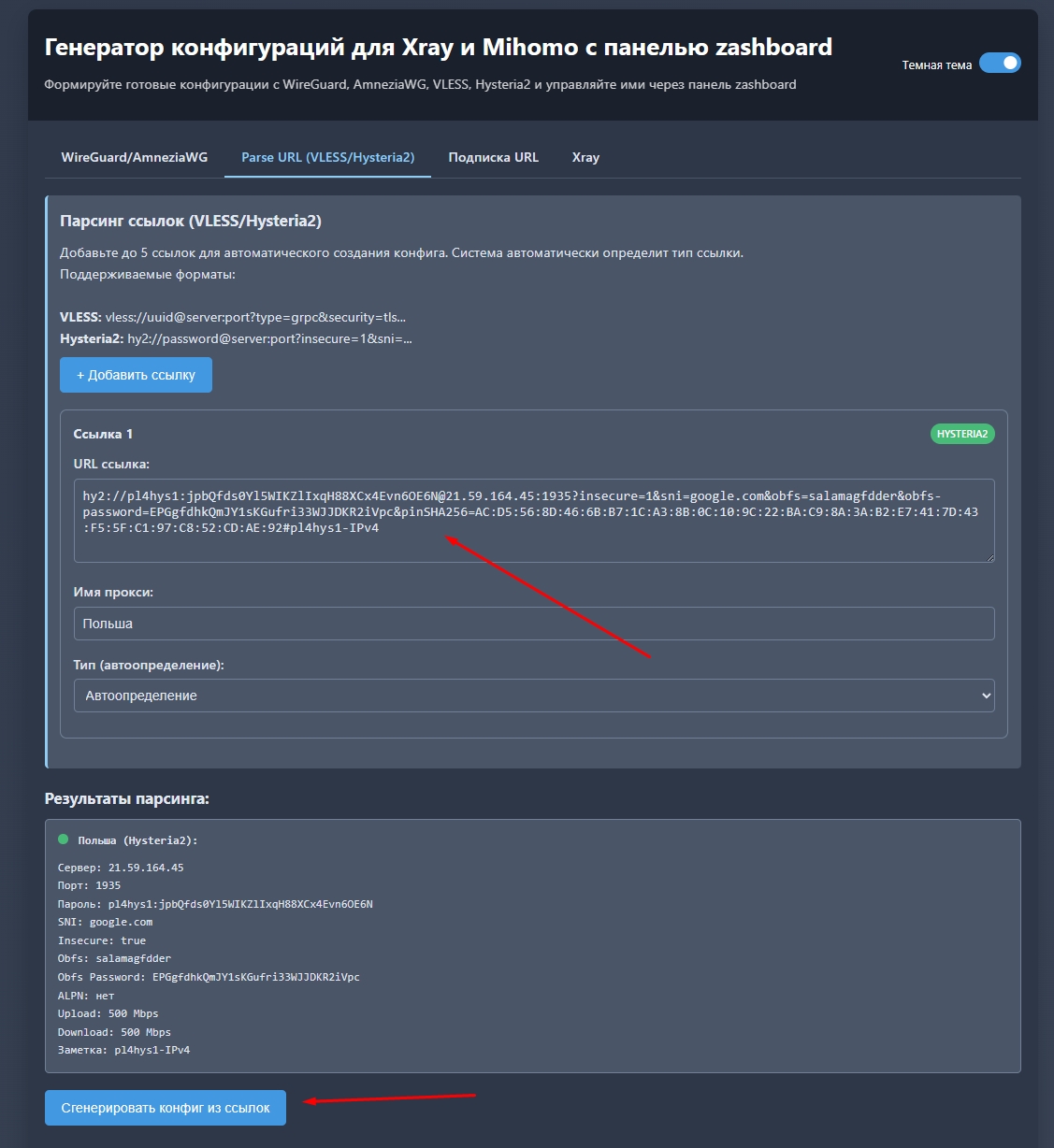
Task: Click the textarea resize handle
Action: pos(989,558)
